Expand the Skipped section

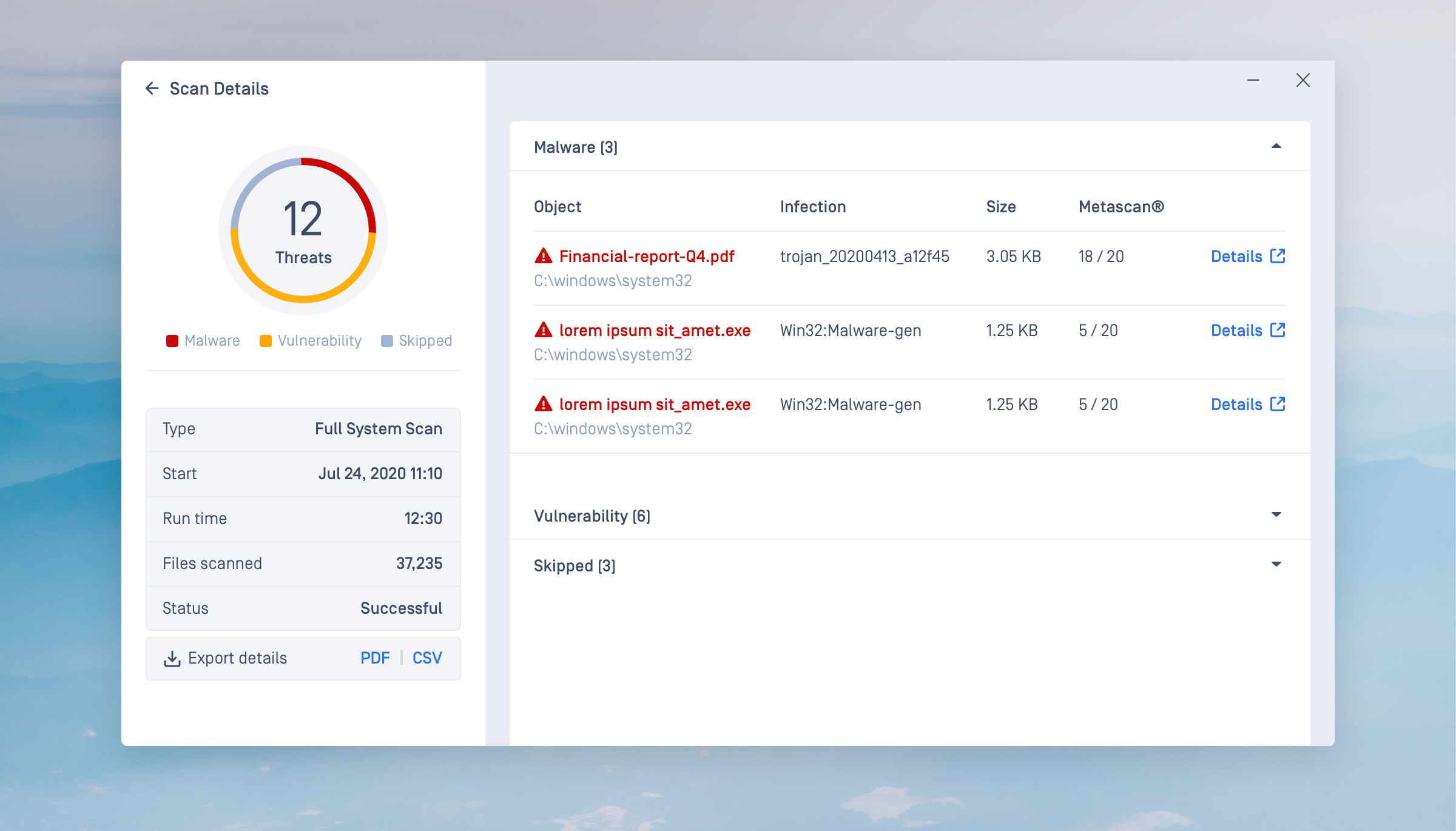click(x=1276, y=565)
